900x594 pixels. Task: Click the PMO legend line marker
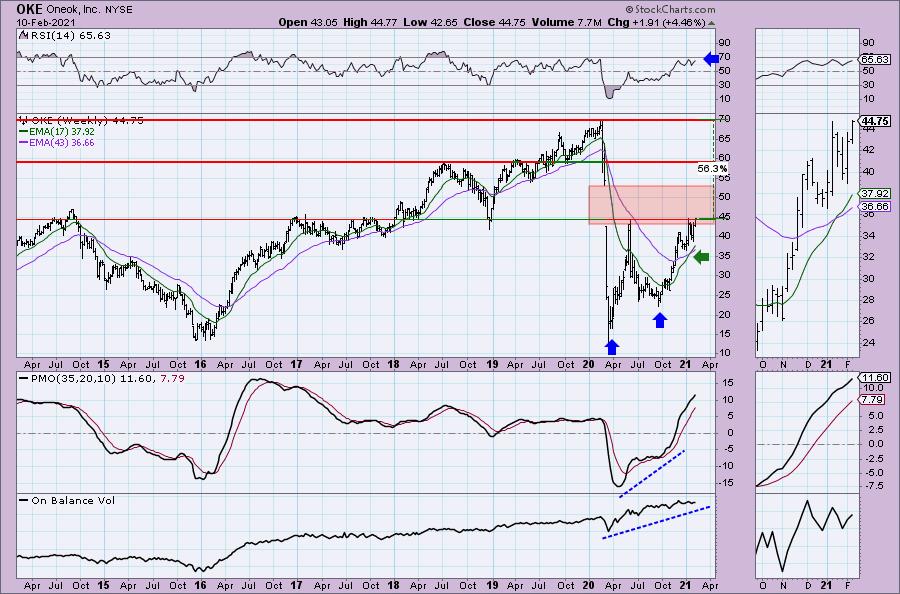[x=24, y=379]
